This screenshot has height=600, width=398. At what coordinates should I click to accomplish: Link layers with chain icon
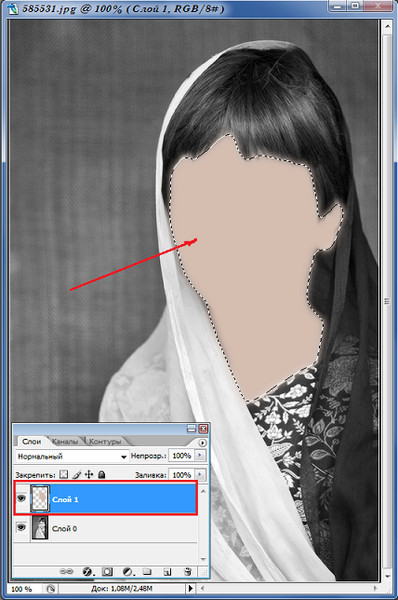pyautogui.click(x=67, y=571)
